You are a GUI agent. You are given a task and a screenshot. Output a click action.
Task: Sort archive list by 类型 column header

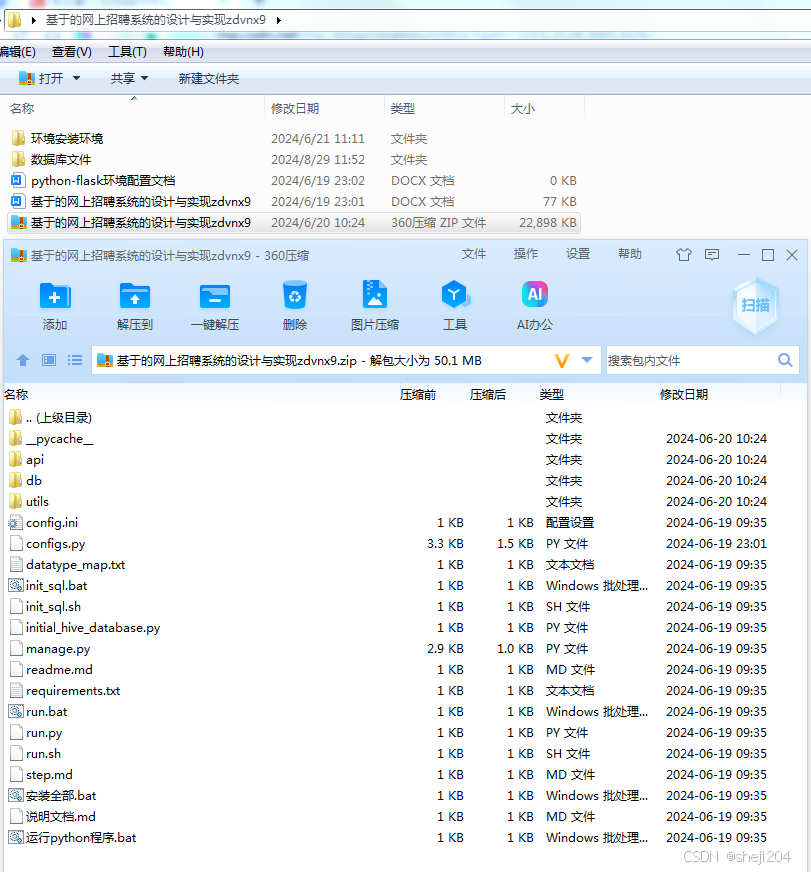click(552, 395)
